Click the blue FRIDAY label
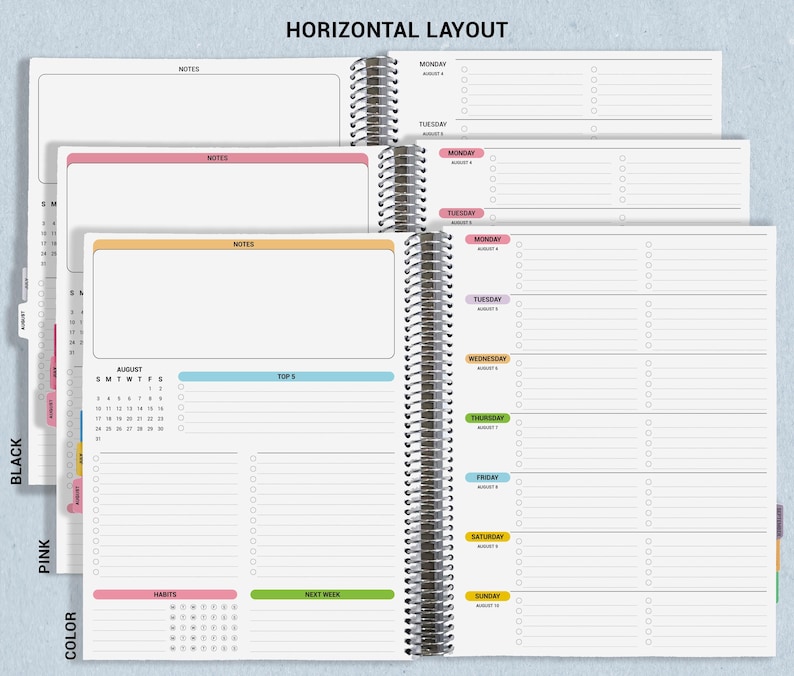Image resolution: width=794 pixels, height=676 pixels. click(488, 478)
